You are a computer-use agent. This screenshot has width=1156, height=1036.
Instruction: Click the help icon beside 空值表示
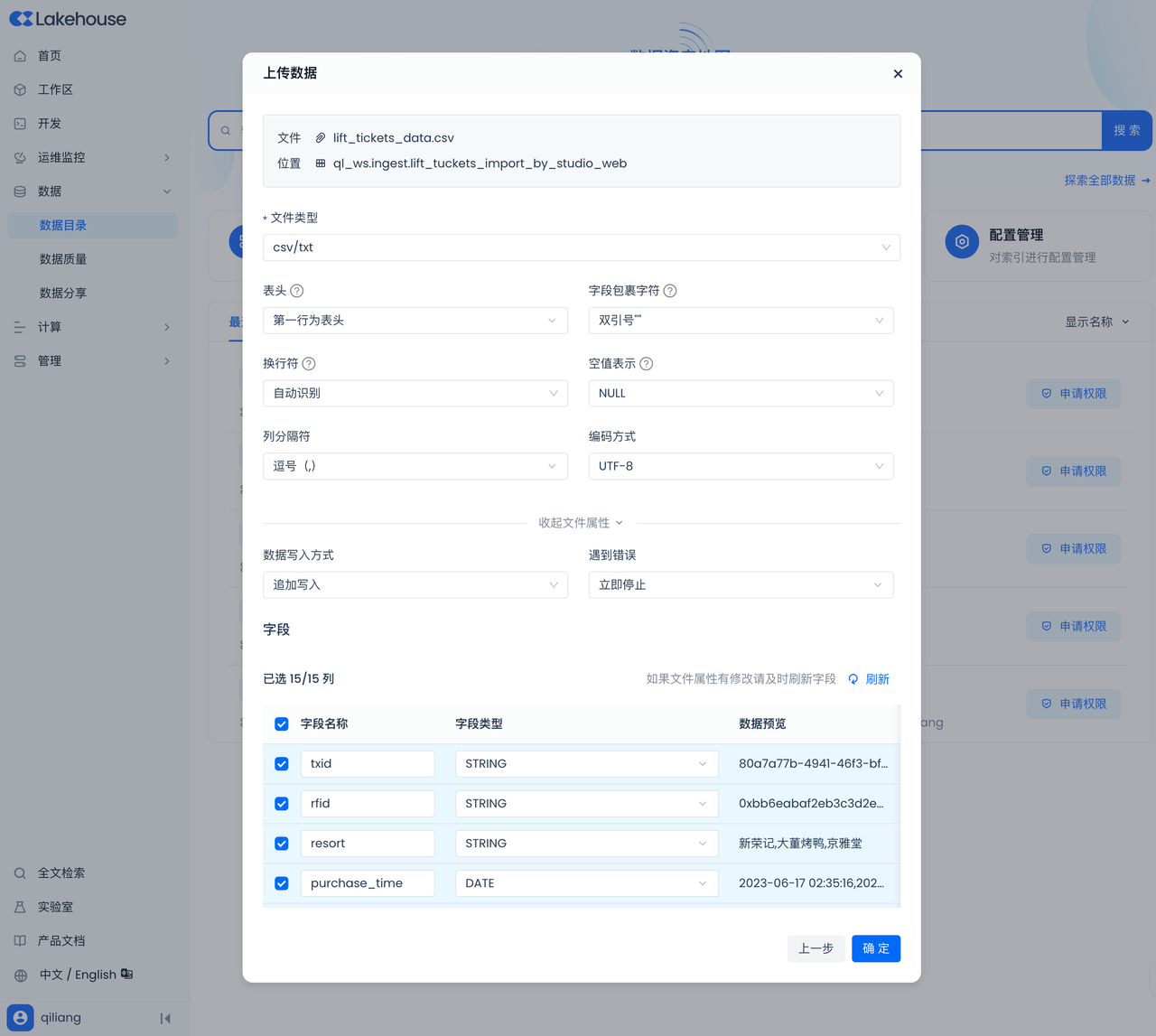[647, 364]
